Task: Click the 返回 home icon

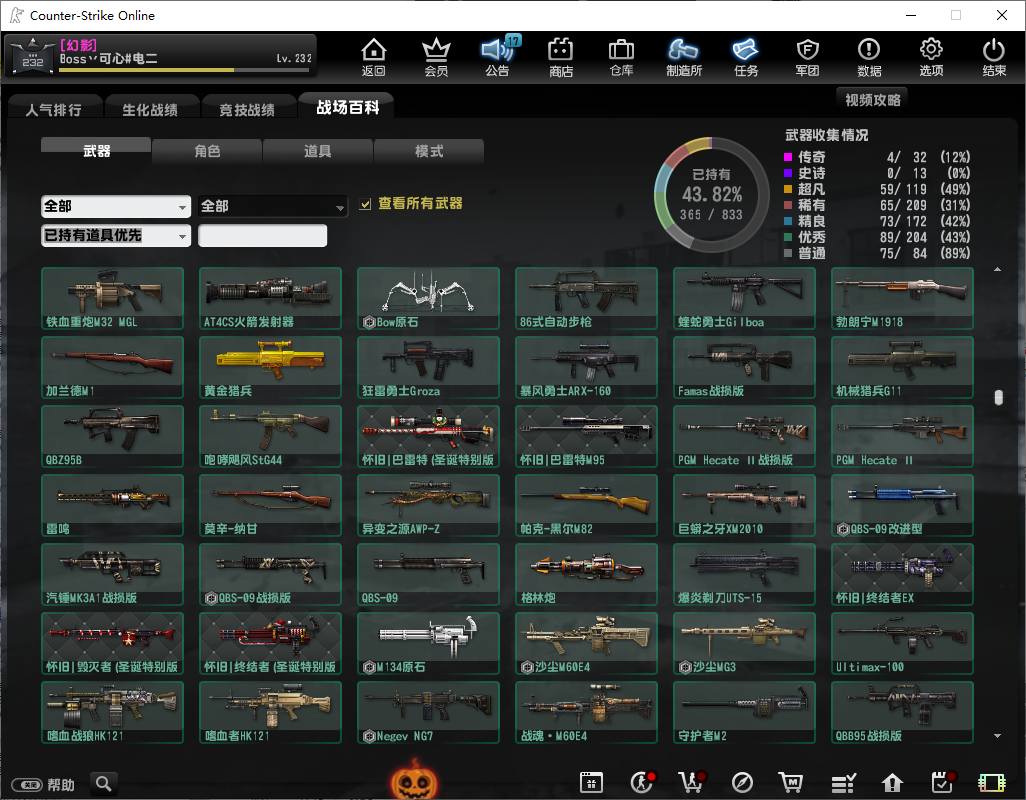Action: click(x=374, y=50)
